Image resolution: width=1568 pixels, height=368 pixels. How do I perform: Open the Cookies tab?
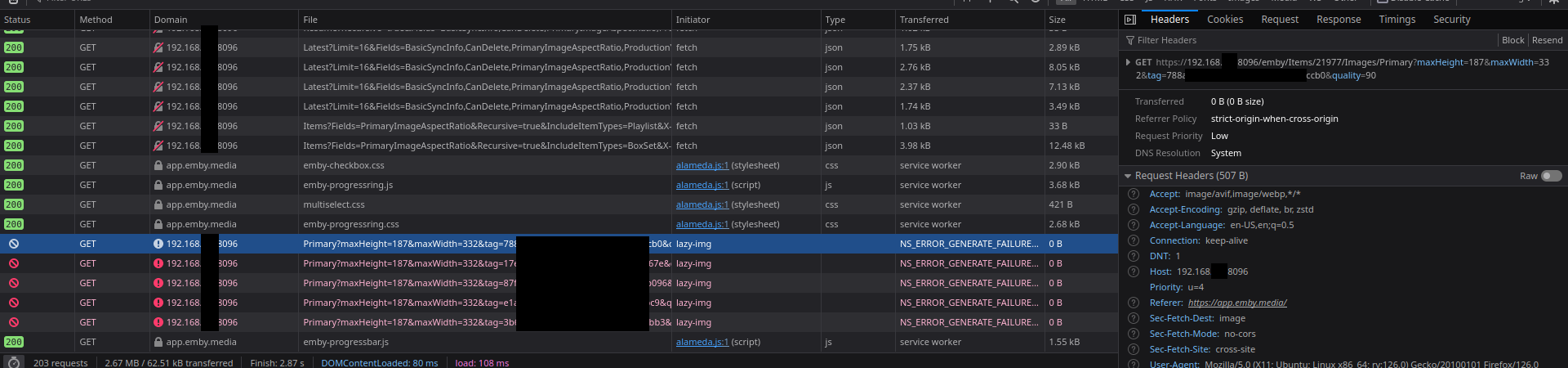click(1225, 20)
